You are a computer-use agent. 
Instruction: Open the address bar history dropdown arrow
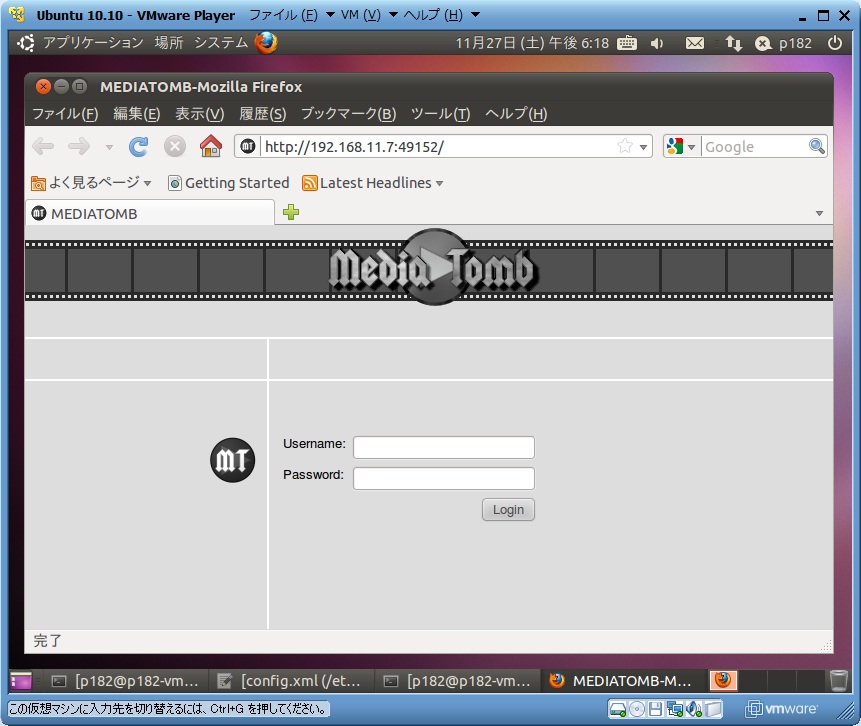643,147
